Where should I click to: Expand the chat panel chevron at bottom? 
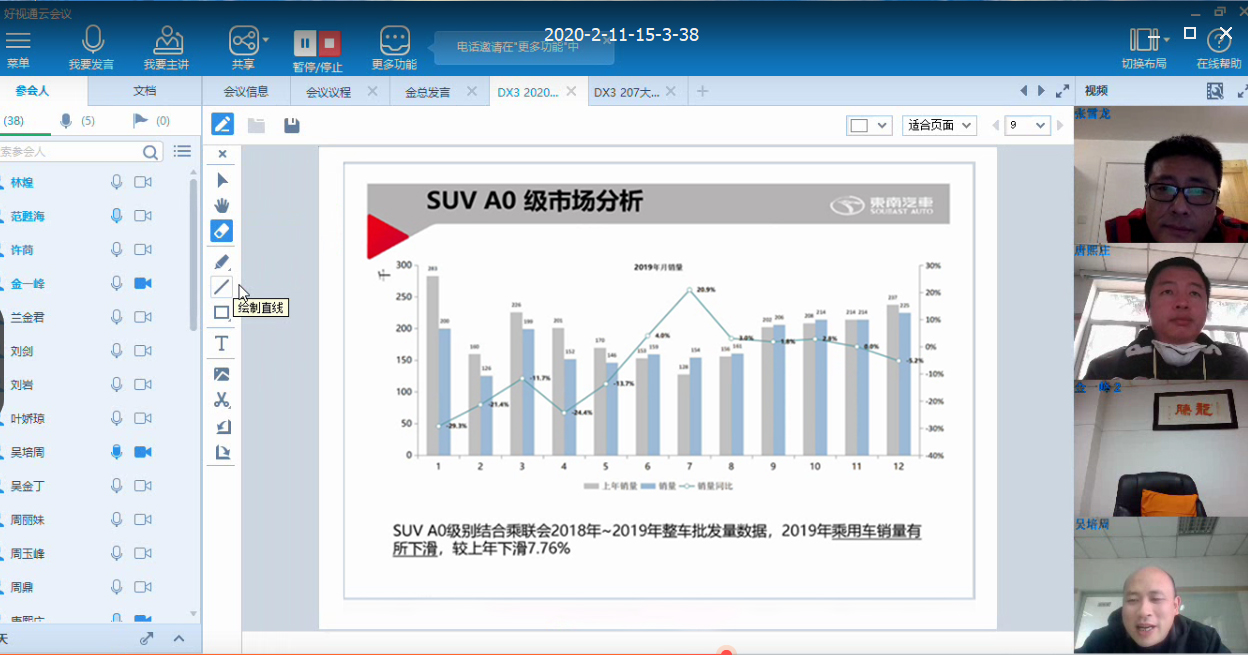tap(179, 639)
